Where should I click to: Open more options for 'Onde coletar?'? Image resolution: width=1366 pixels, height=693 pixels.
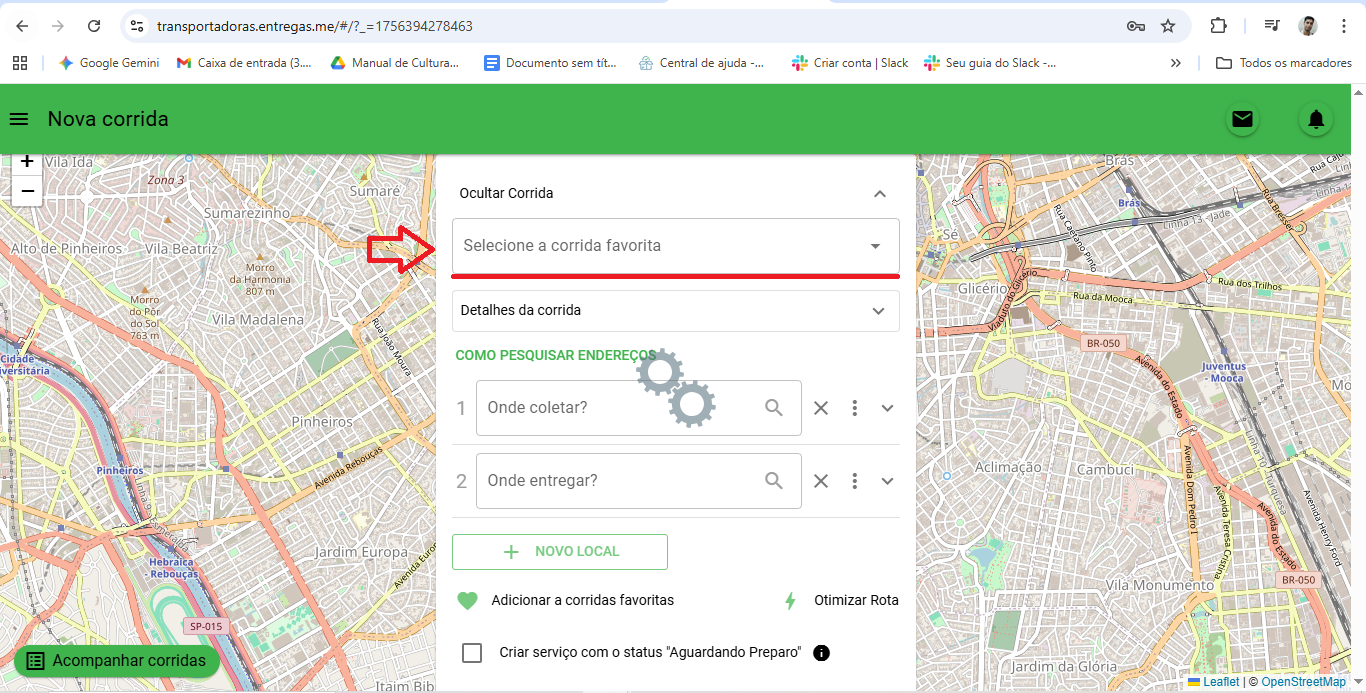(x=855, y=408)
